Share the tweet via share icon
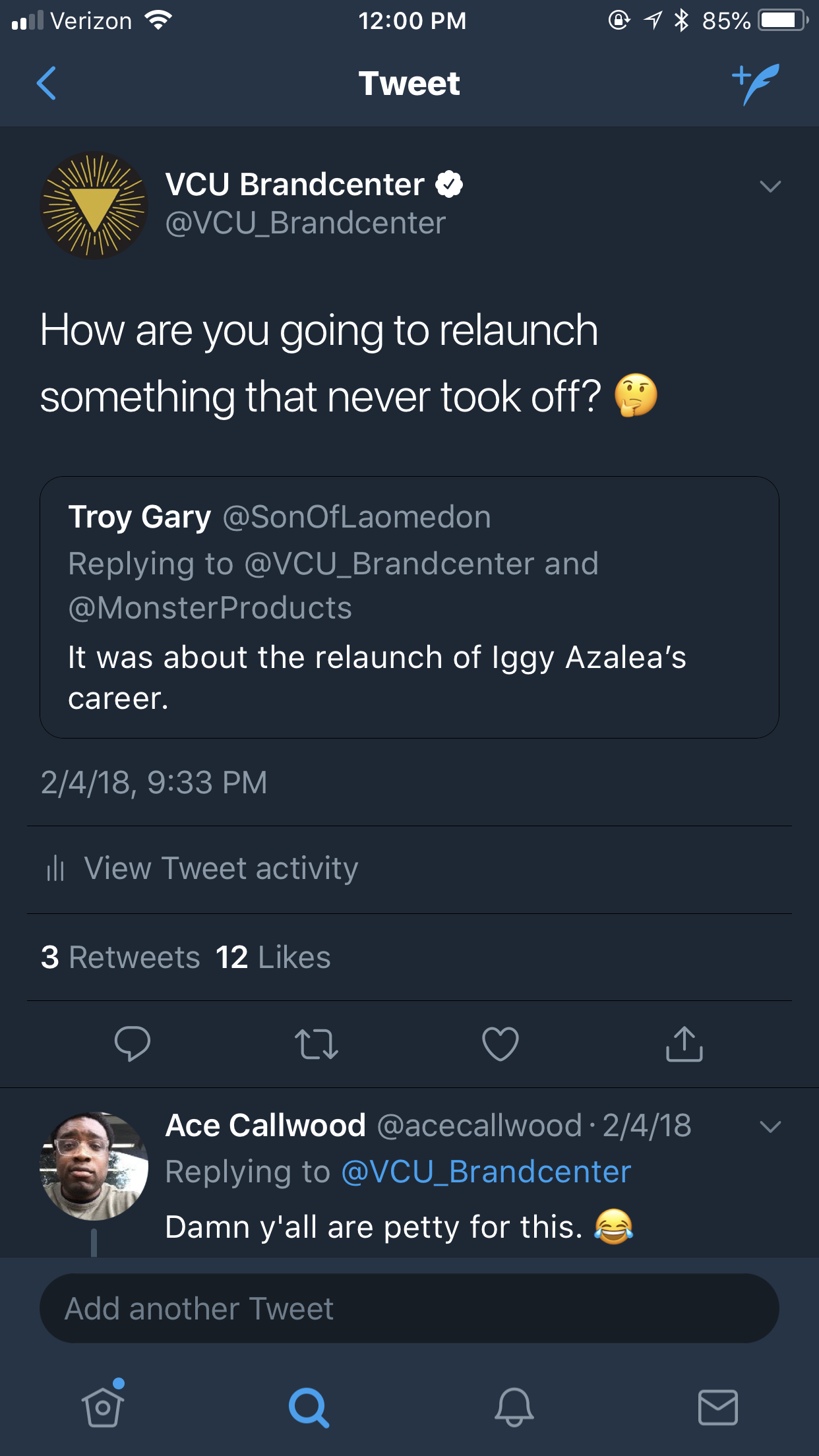The height and width of the screenshot is (1456, 819). 684,1043
